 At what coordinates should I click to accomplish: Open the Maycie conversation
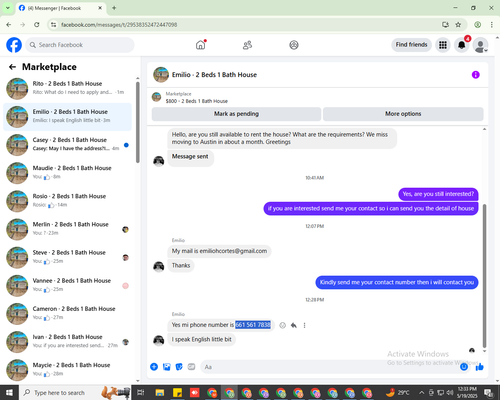[68, 370]
